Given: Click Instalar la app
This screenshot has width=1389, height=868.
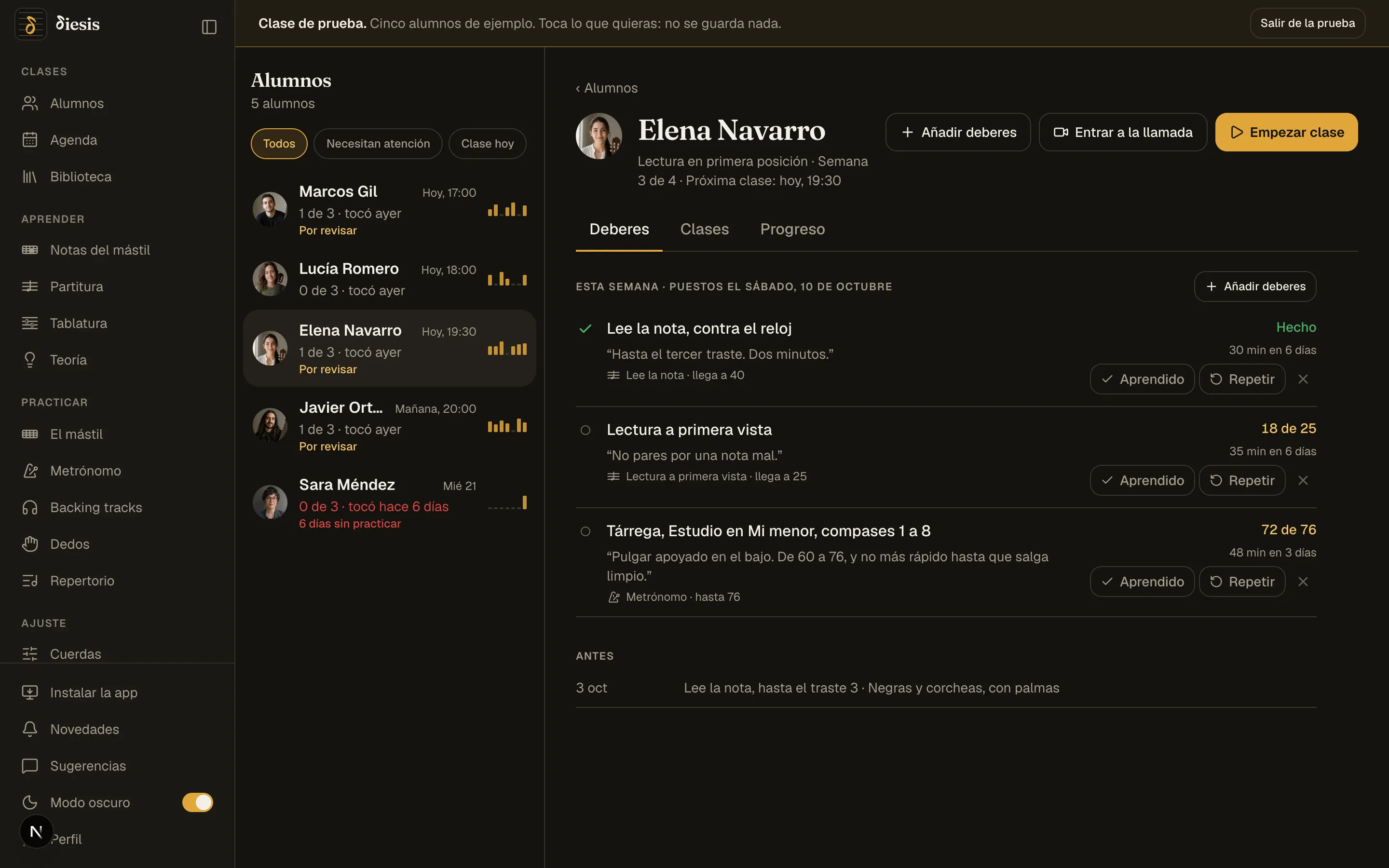Looking at the screenshot, I should click(117, 692).
